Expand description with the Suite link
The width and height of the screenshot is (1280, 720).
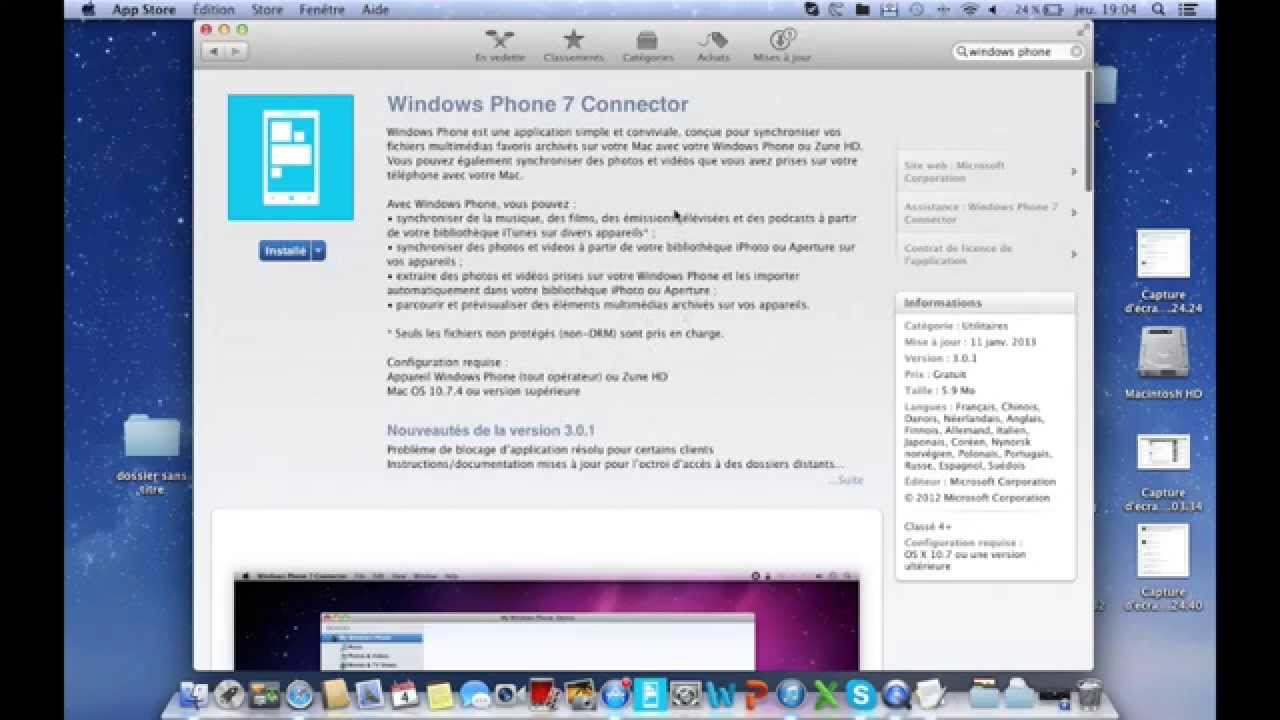846,480
